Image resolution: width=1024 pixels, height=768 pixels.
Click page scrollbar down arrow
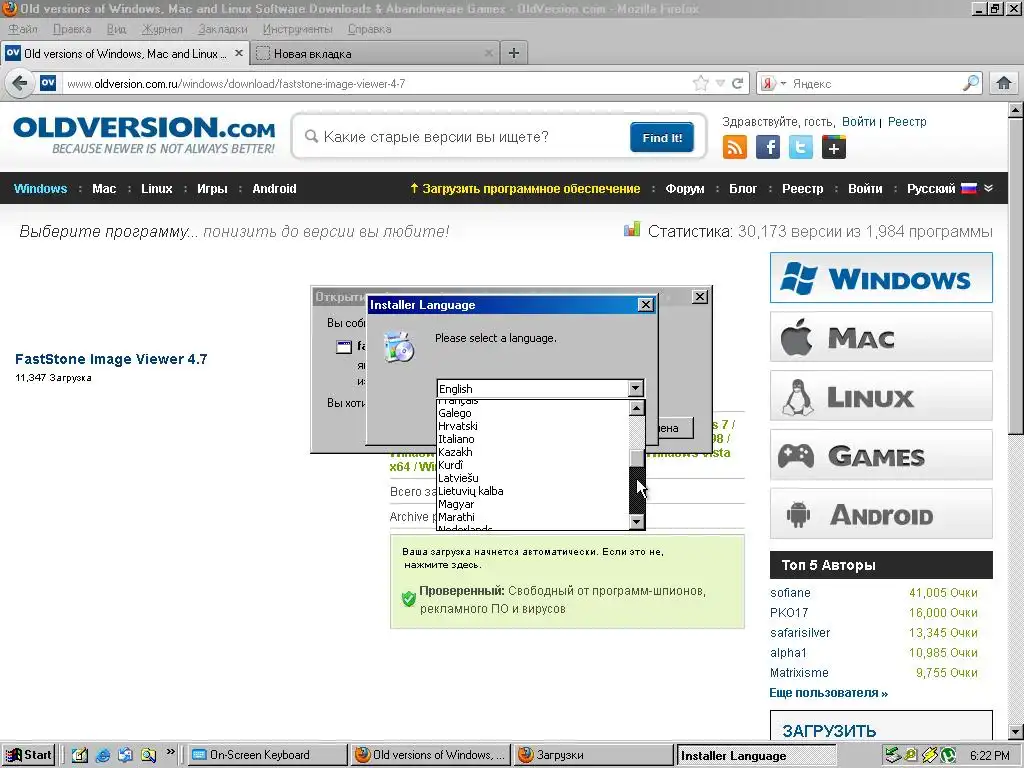(1015, 731)
